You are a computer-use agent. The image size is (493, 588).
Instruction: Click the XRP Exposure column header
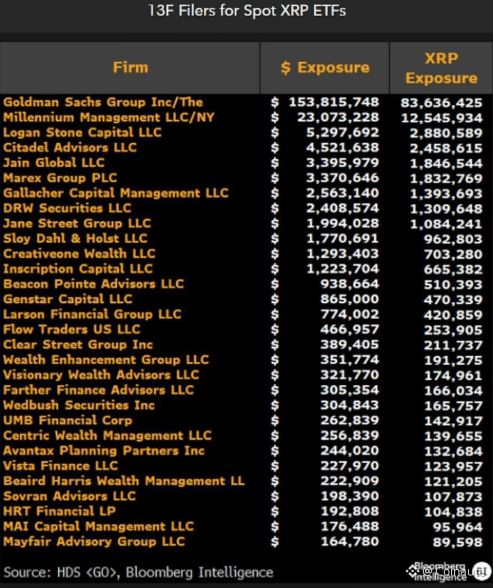pos(441,68)
